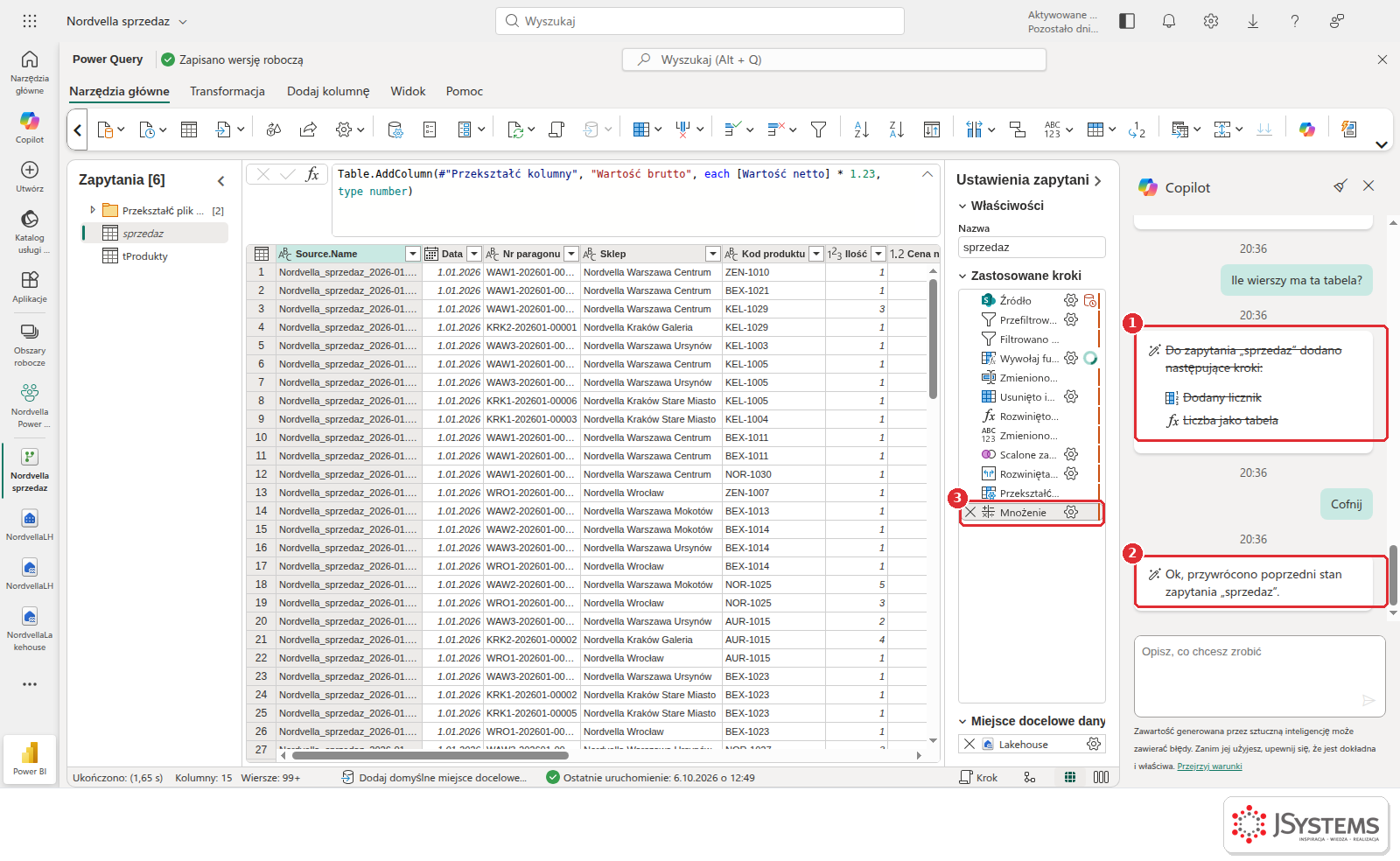Switch to schema columns view
Image resolution: width=1400 pixels, height=861 pixels.
(x=1101, y=777)
